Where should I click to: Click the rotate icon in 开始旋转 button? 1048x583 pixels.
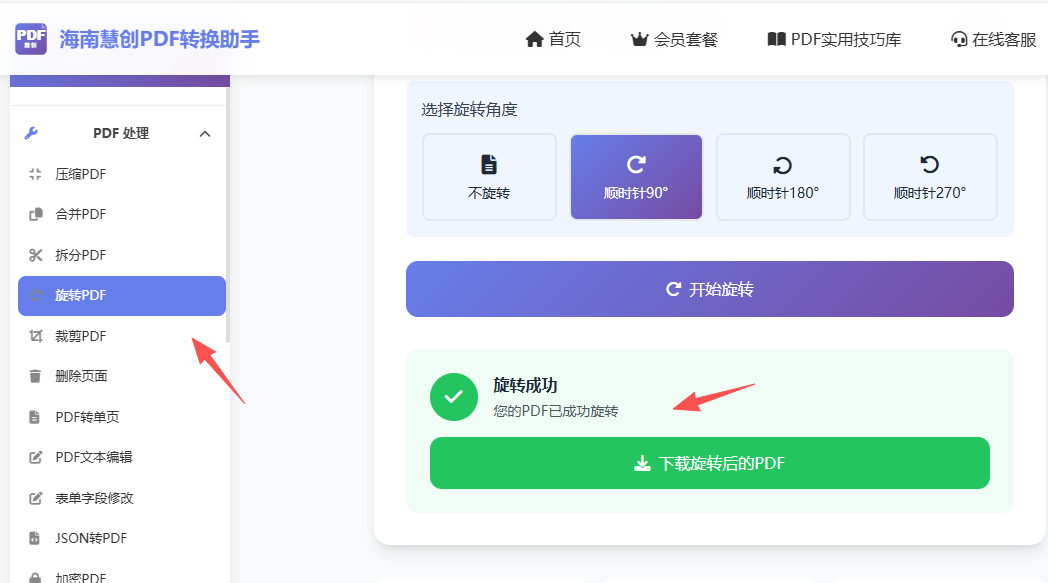(x=673, y=289)
